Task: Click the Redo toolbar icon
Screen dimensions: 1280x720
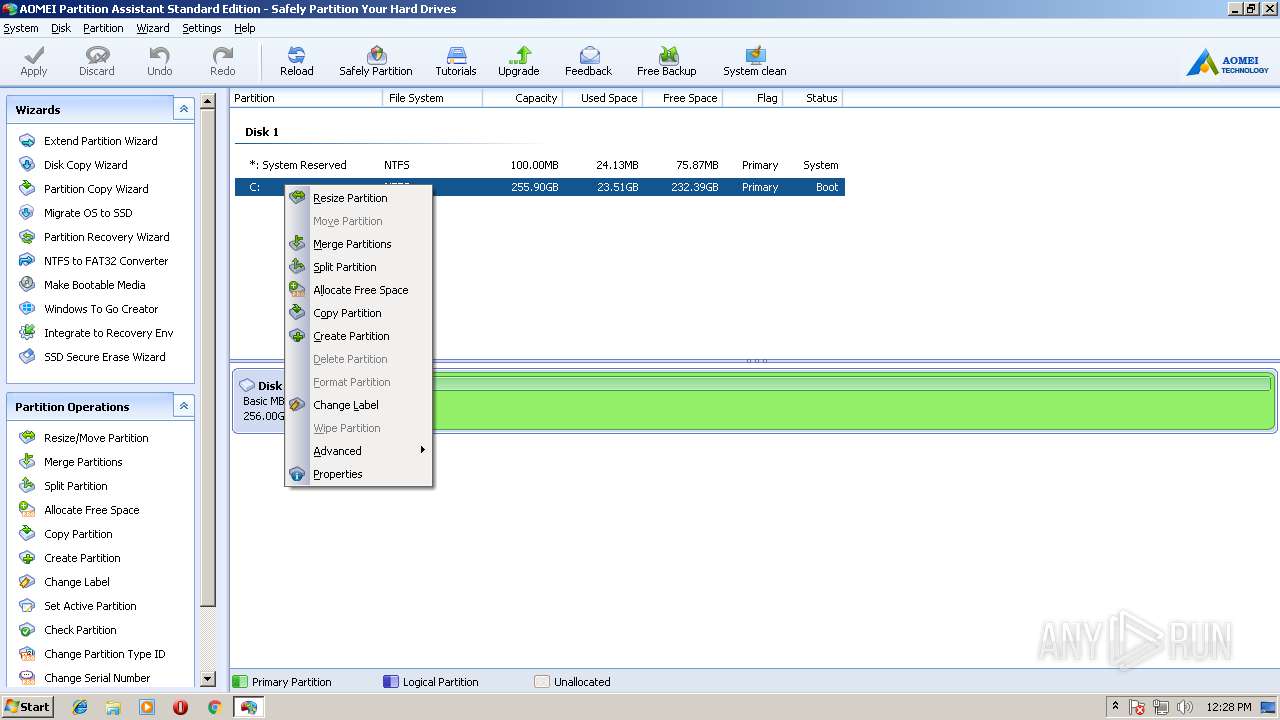Action: pos(223,61)
